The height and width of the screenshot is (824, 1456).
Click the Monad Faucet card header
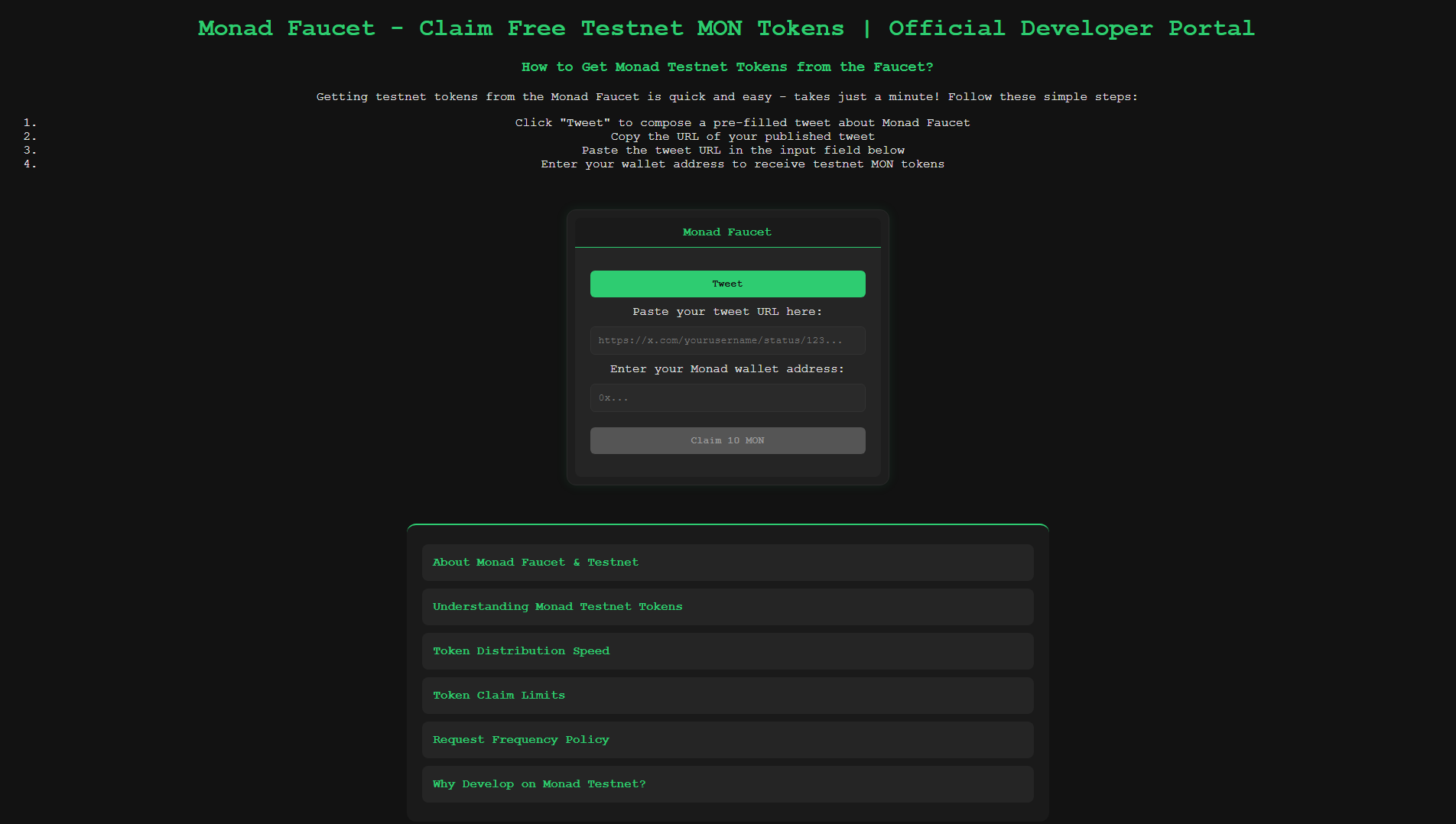727,232
